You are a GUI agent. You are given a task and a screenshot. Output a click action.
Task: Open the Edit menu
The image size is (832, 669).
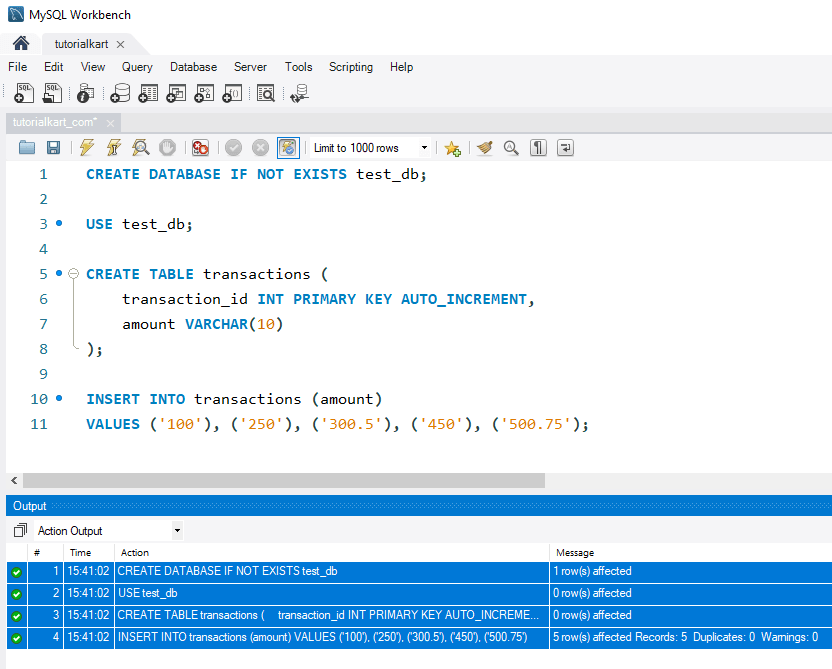pos(54,67)
